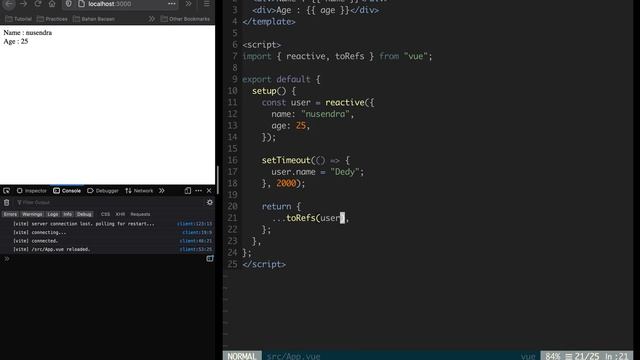
Task: Open the Firefox home page
Action: tap(52, 4)
